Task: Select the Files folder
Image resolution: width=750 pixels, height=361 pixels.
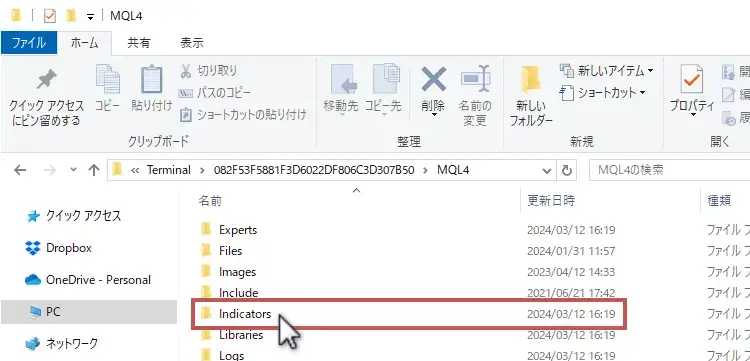Action: click(x=231, y=251)
